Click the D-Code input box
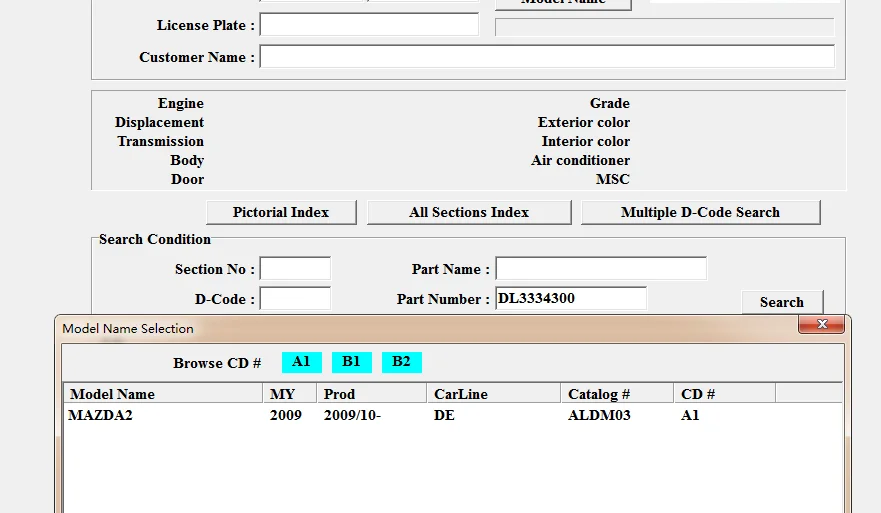 [x=295, y=299]
